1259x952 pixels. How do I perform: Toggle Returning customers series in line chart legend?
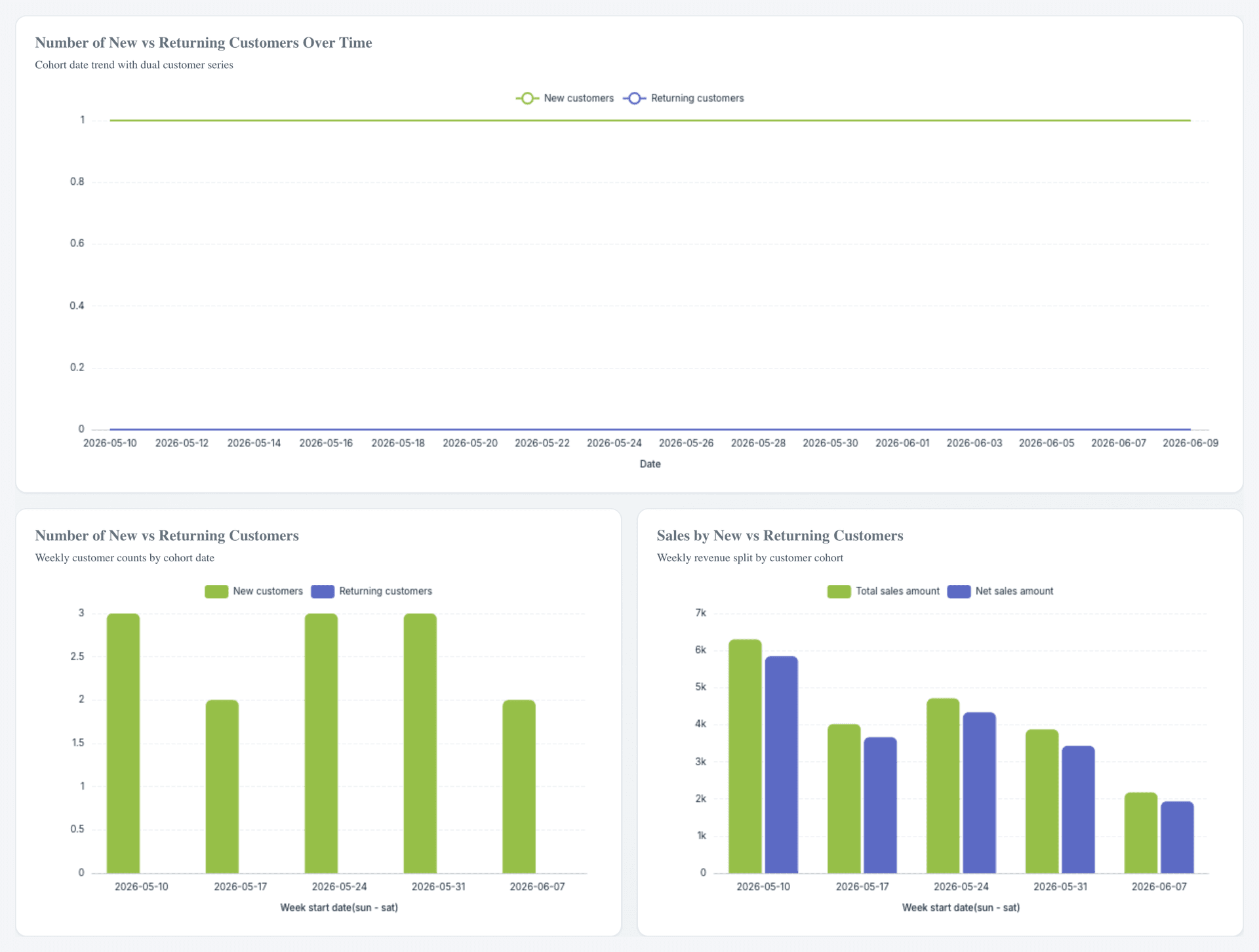click(683, 98)
